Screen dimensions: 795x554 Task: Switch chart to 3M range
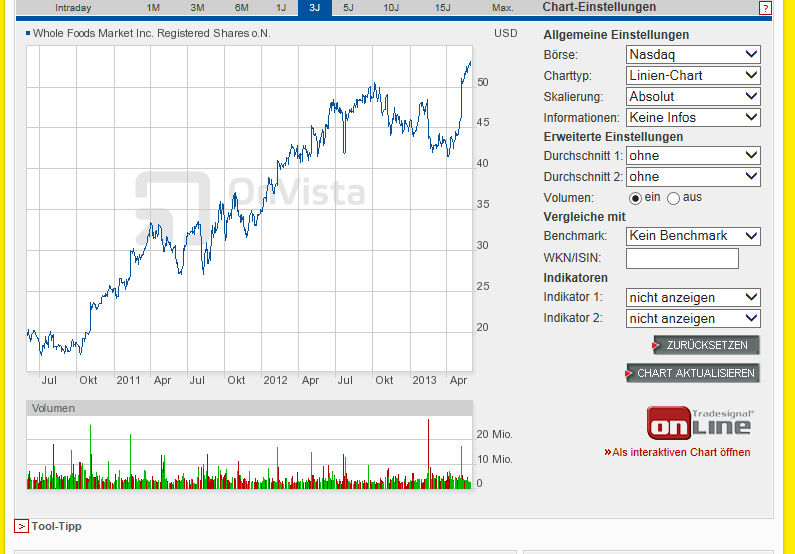click(x=197, y=8)
